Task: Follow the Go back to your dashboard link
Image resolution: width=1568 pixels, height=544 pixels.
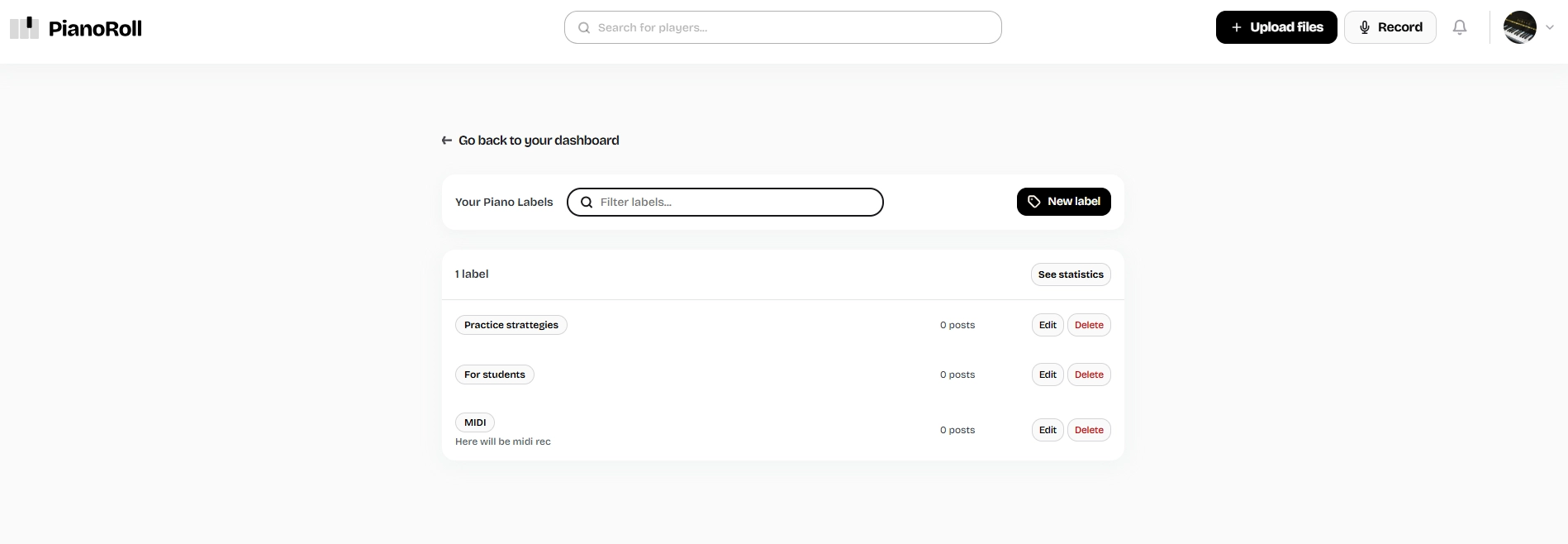Action: coord(539,141)
